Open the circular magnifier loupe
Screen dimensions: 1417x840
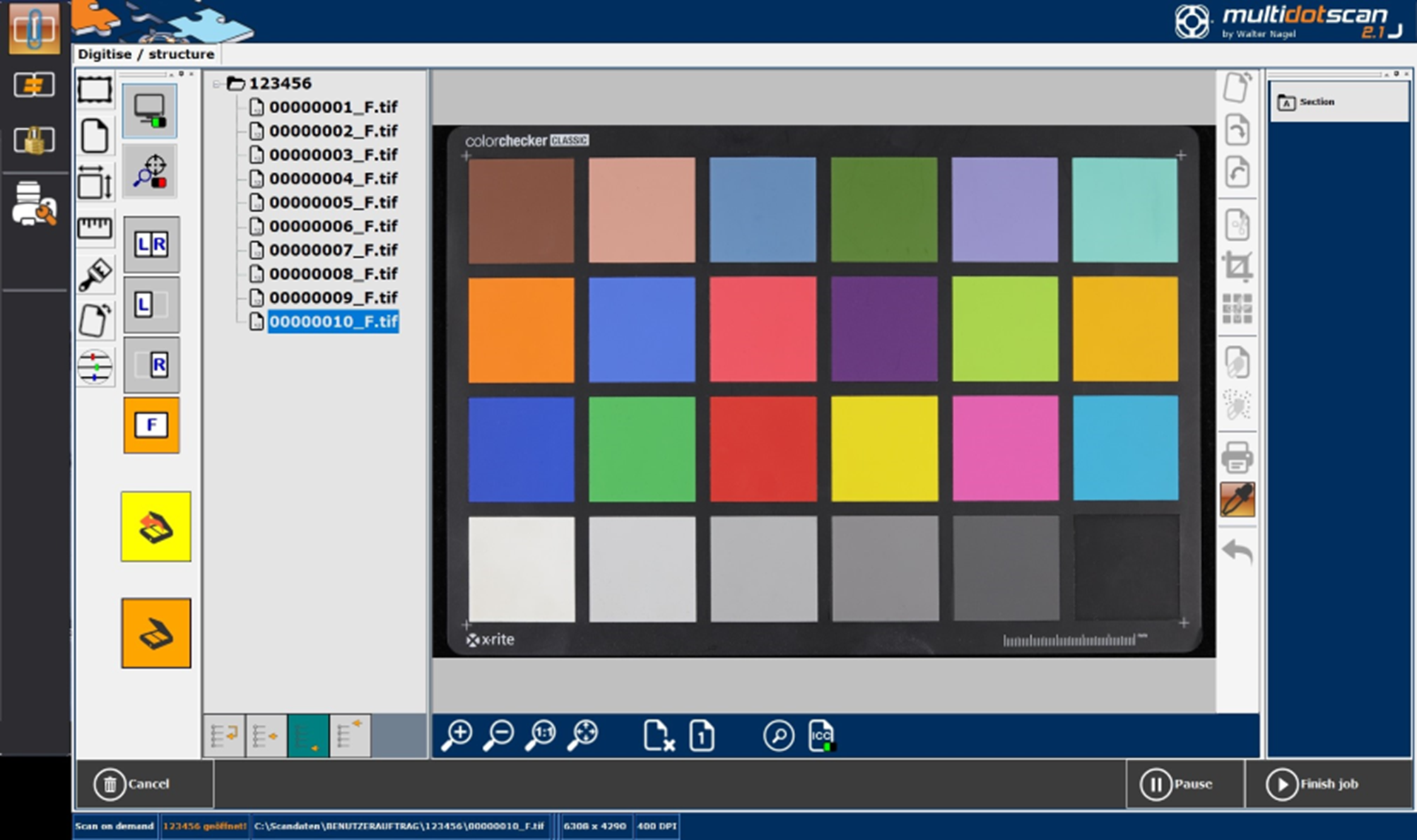tap(778, 735)
